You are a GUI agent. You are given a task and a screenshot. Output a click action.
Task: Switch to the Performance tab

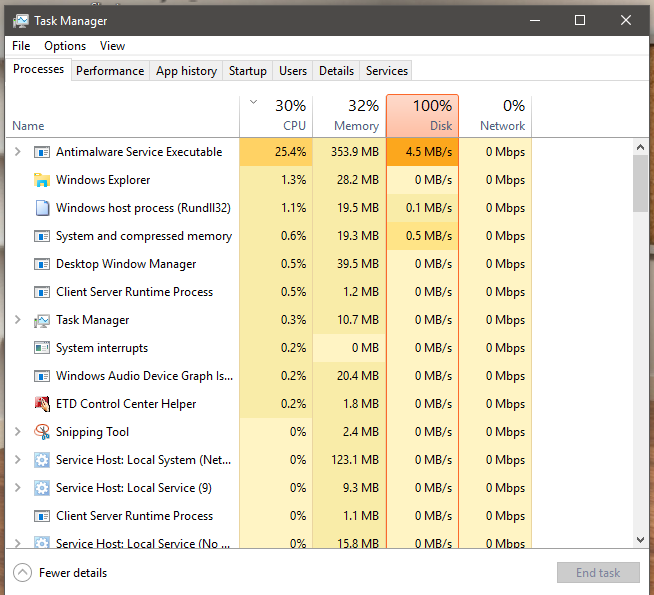point(110,71)
